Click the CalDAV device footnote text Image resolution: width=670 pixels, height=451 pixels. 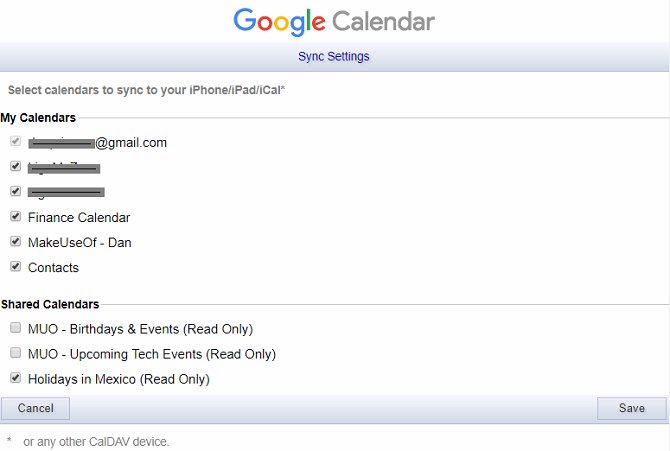tap(96, 441)
